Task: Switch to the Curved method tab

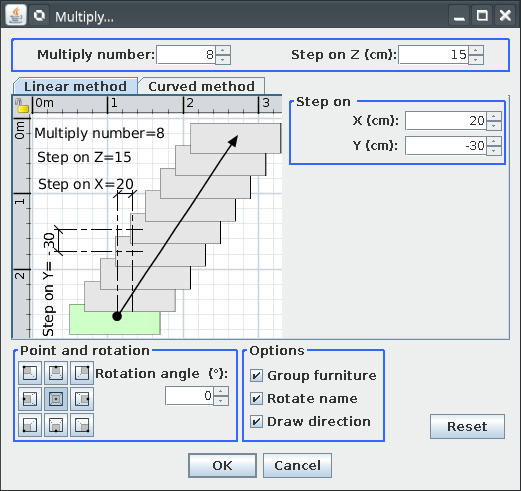Action: [x=201, y=86]
